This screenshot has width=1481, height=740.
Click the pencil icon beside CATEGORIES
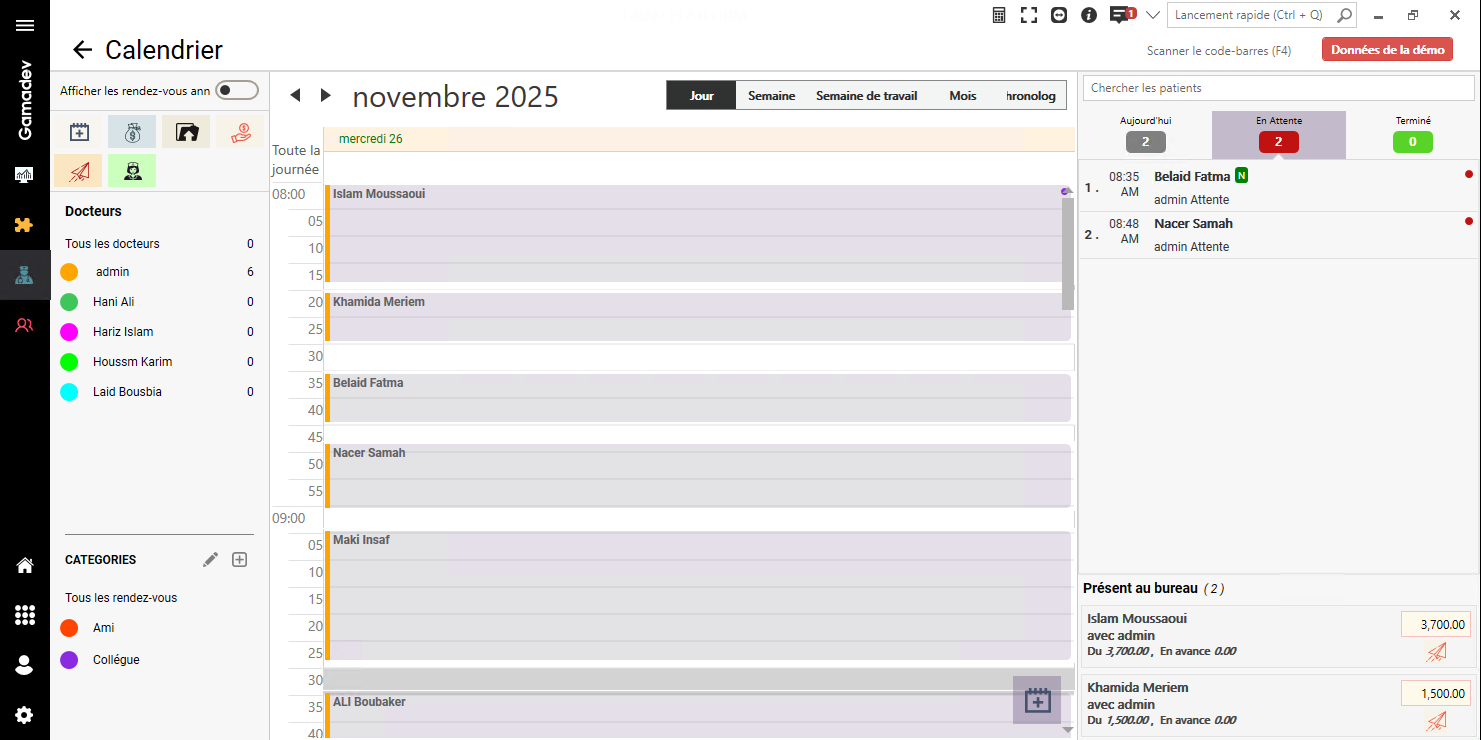(x=210, y=560)
